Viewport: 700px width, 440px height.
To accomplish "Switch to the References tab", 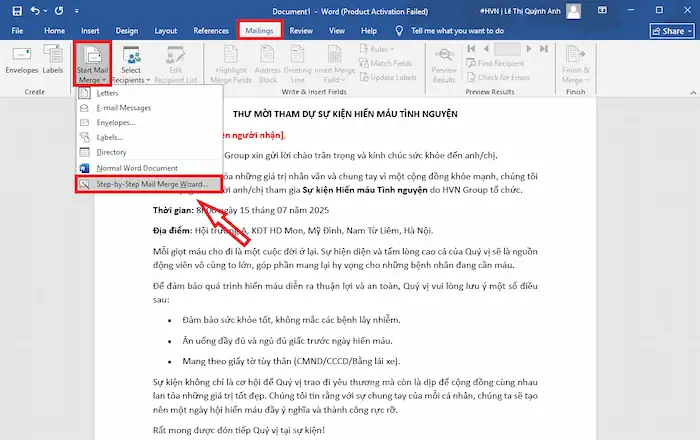I will (x=210, y=31).
